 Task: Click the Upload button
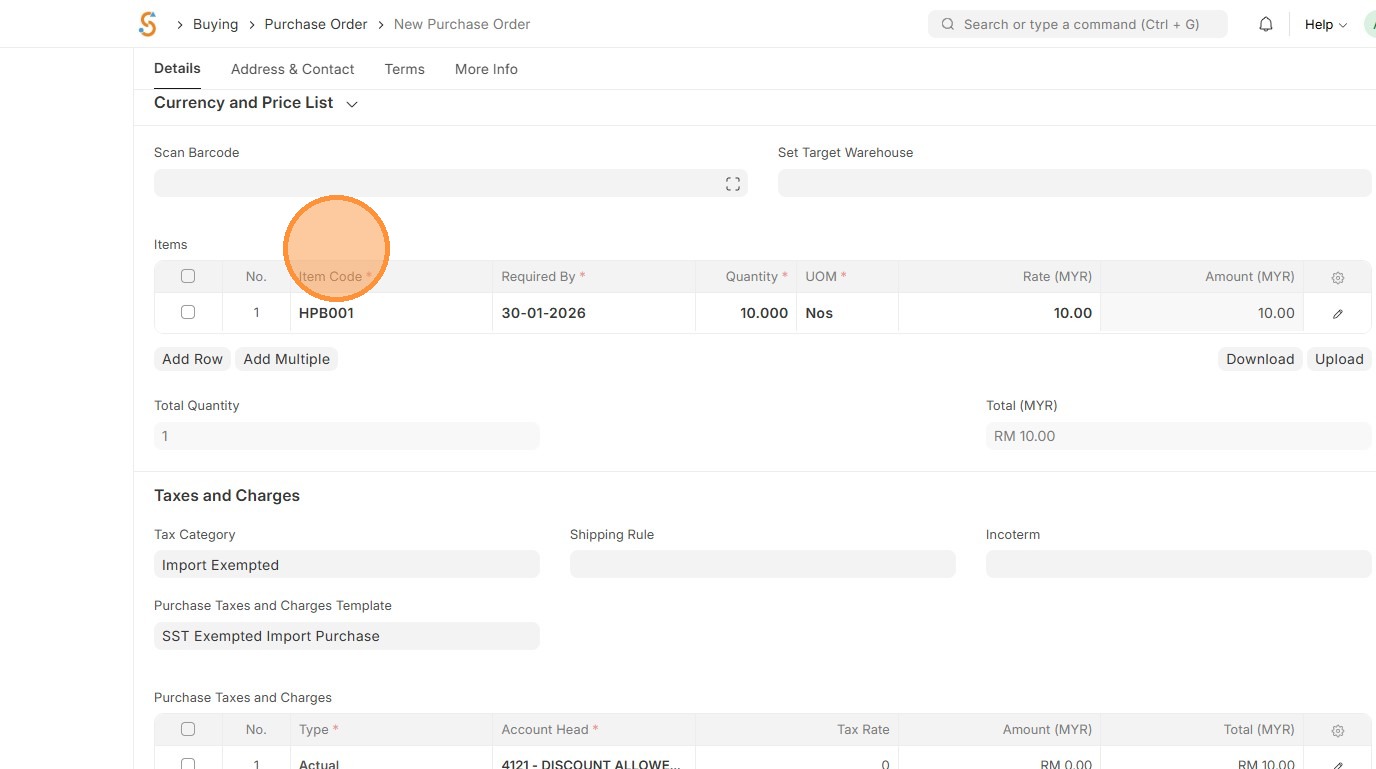[1339, 359]
